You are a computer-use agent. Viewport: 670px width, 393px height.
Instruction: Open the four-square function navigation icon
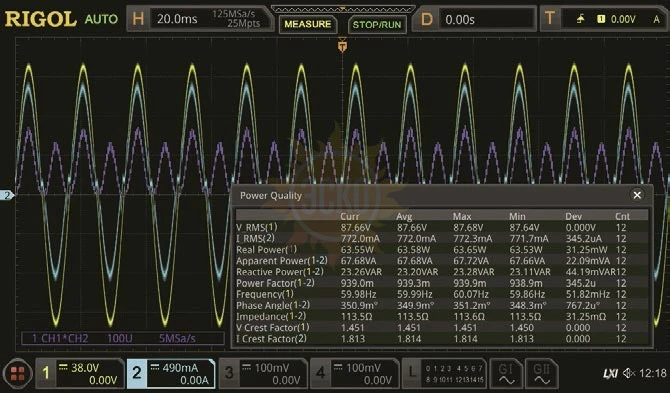pos(18,374)
